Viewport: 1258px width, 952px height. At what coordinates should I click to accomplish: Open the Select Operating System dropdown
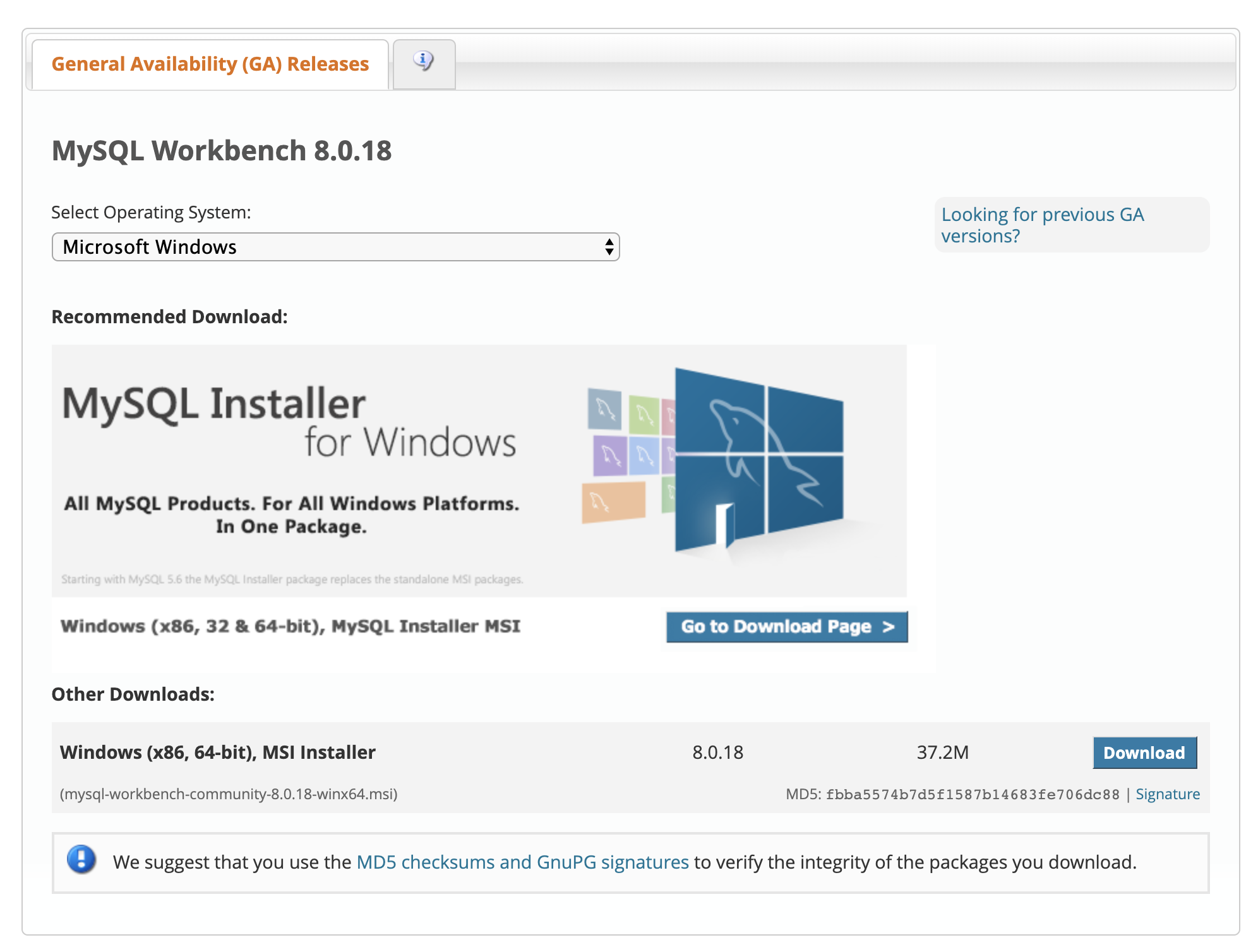[x=335, y=247]
